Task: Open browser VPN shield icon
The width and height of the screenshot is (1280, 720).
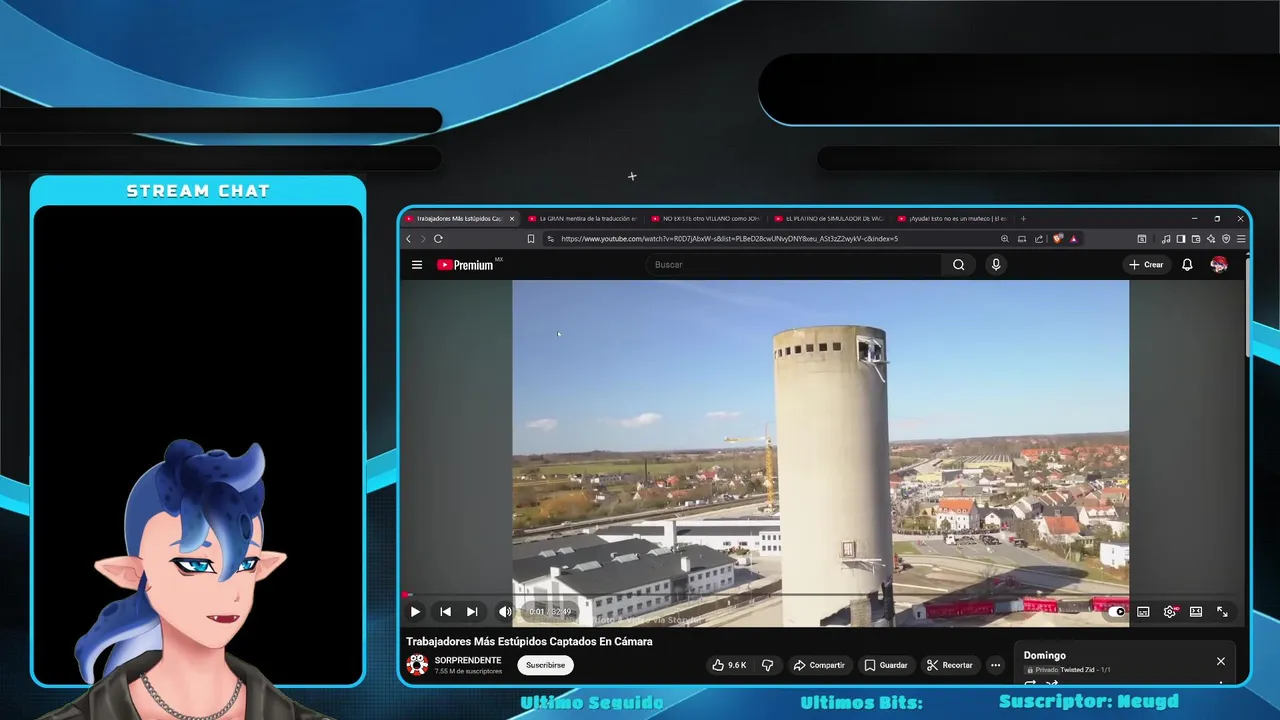Action: tap(1226, 239)
